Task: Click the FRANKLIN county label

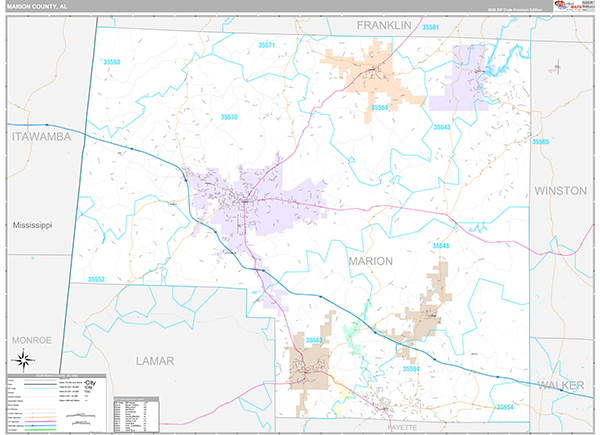Action: (384, 25)
